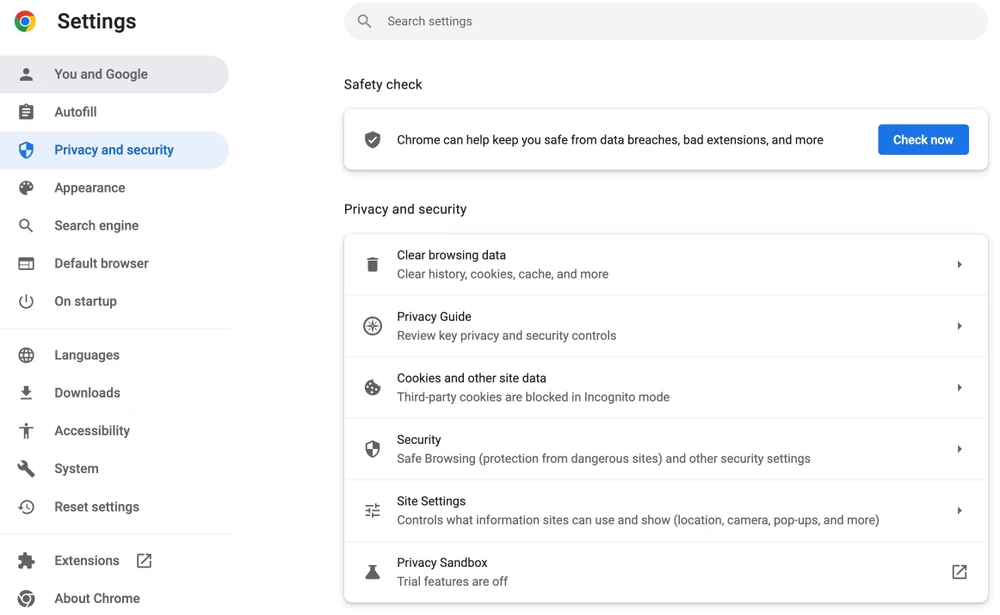Click the System wrench icon
This screenshot has width=1000, height=615.
pos(26,469)
